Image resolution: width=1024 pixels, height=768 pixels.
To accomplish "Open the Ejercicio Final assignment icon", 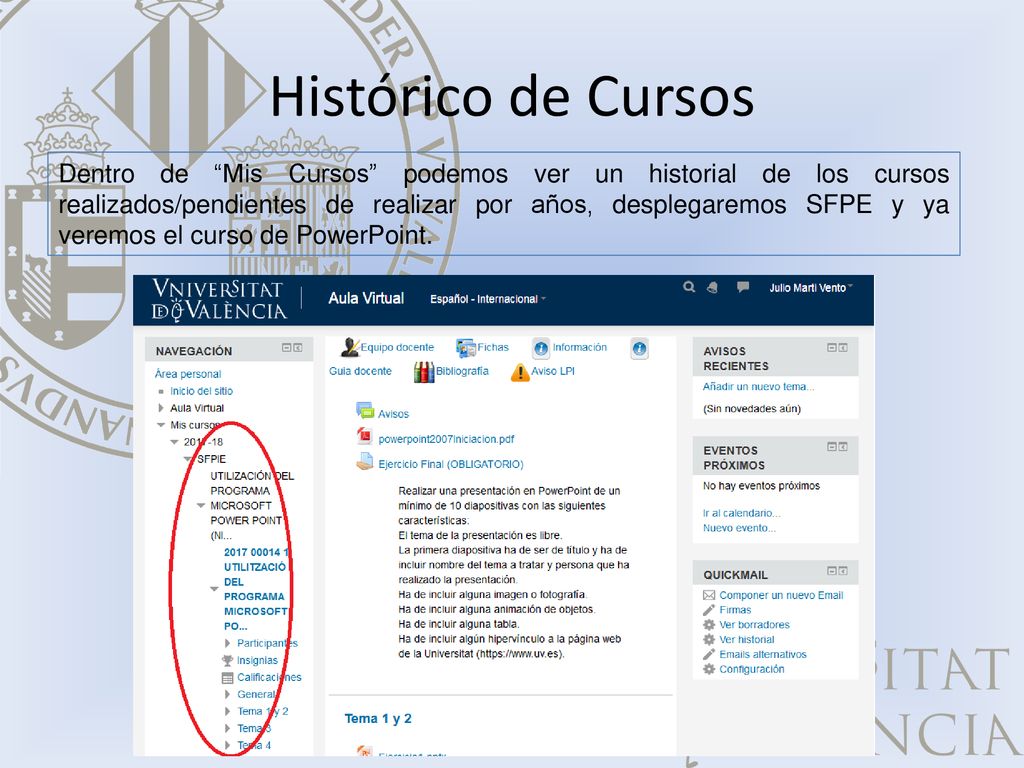I will point(364,462).
